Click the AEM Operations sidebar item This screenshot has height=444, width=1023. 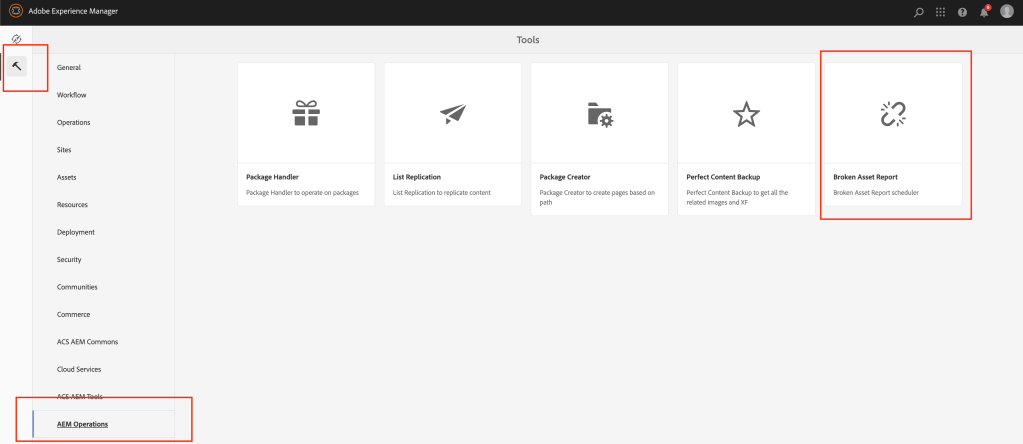[x=83, y=424]
